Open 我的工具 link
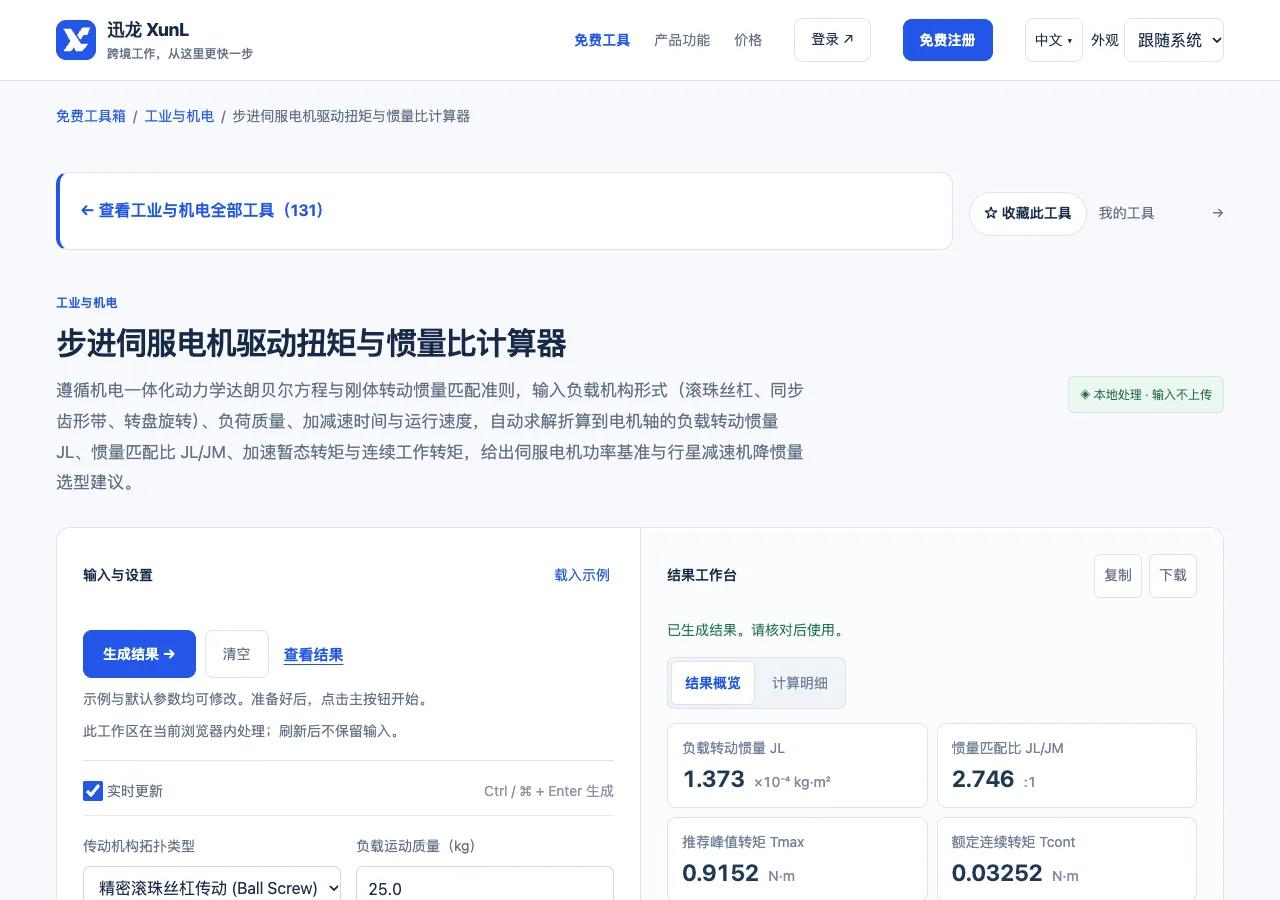 coord(1126,213)
